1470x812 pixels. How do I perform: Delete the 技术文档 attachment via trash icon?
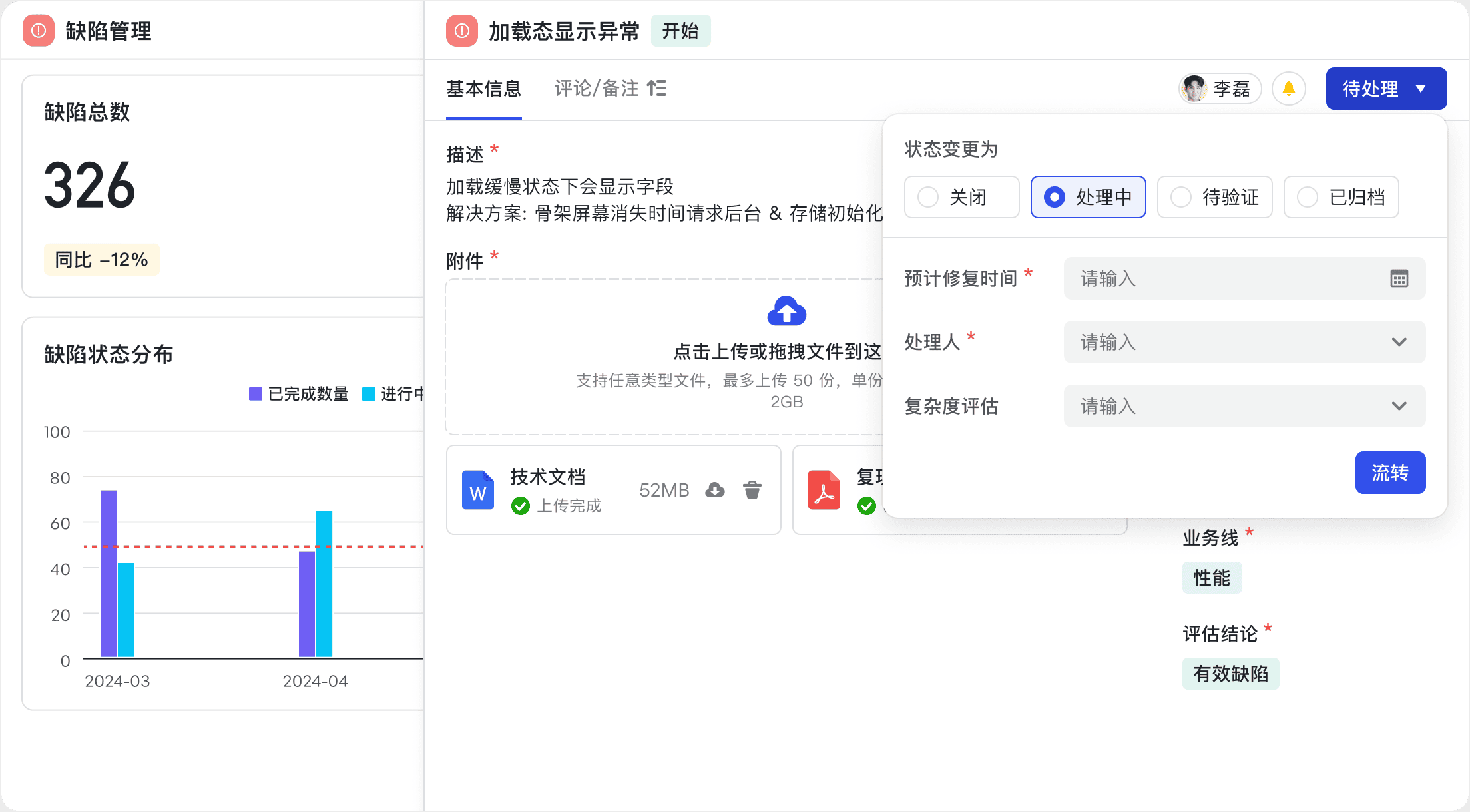[x=752, y=490]
